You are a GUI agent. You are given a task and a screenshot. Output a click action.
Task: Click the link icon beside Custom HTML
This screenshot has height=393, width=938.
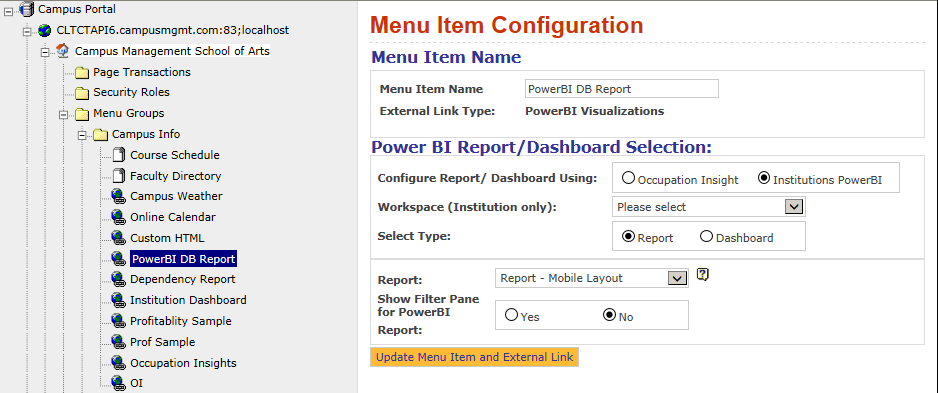(x=118, y=238)
